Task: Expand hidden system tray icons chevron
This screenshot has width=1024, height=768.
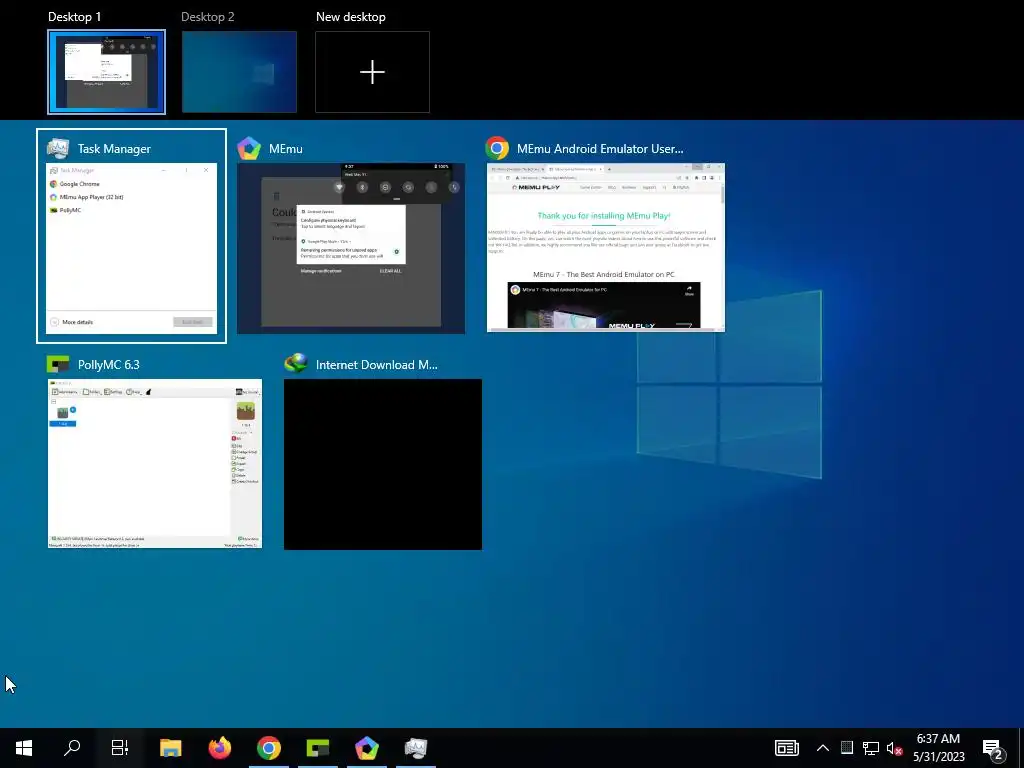Action: [823, 748]
